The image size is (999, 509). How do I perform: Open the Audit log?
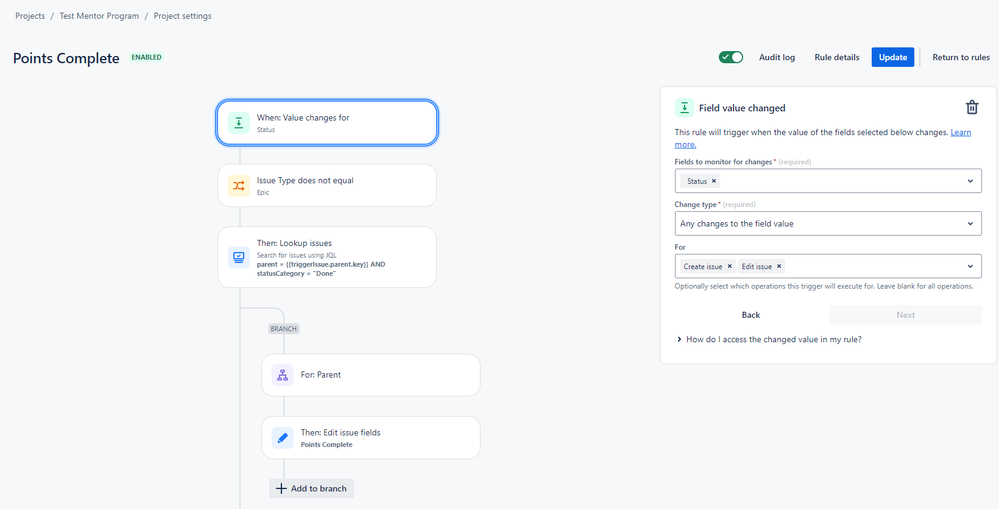click(777, 57)
